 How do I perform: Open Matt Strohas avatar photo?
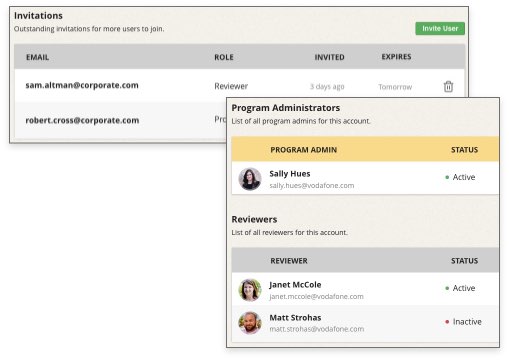pos(250,323)
